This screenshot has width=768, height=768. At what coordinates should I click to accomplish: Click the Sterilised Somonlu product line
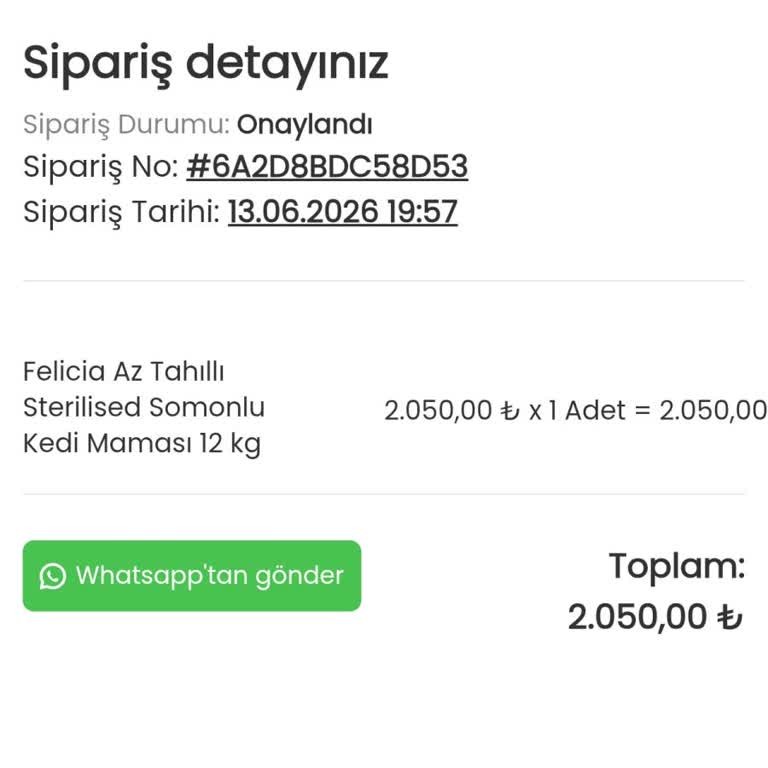point(144,407)
